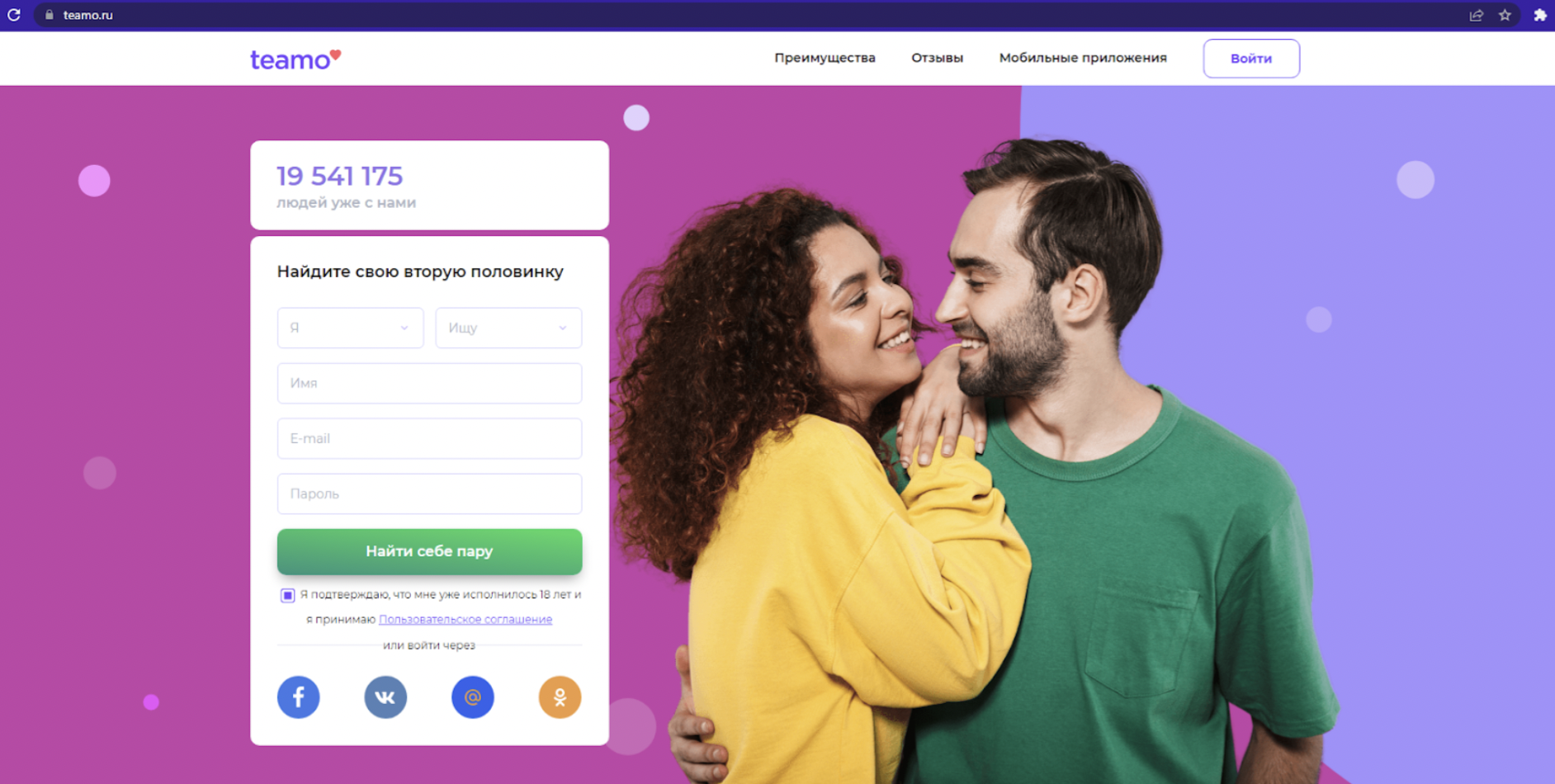
Task: Expand the "Ищу" looking-for dropdown
Action: [508, 328]
